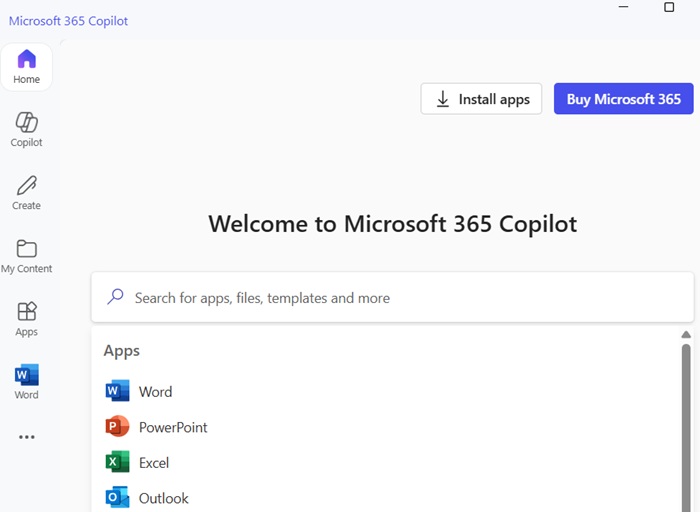Select the Excel text in Apps list
The width and height of the screenshot is (700, 512).
(x=154, y=462)
